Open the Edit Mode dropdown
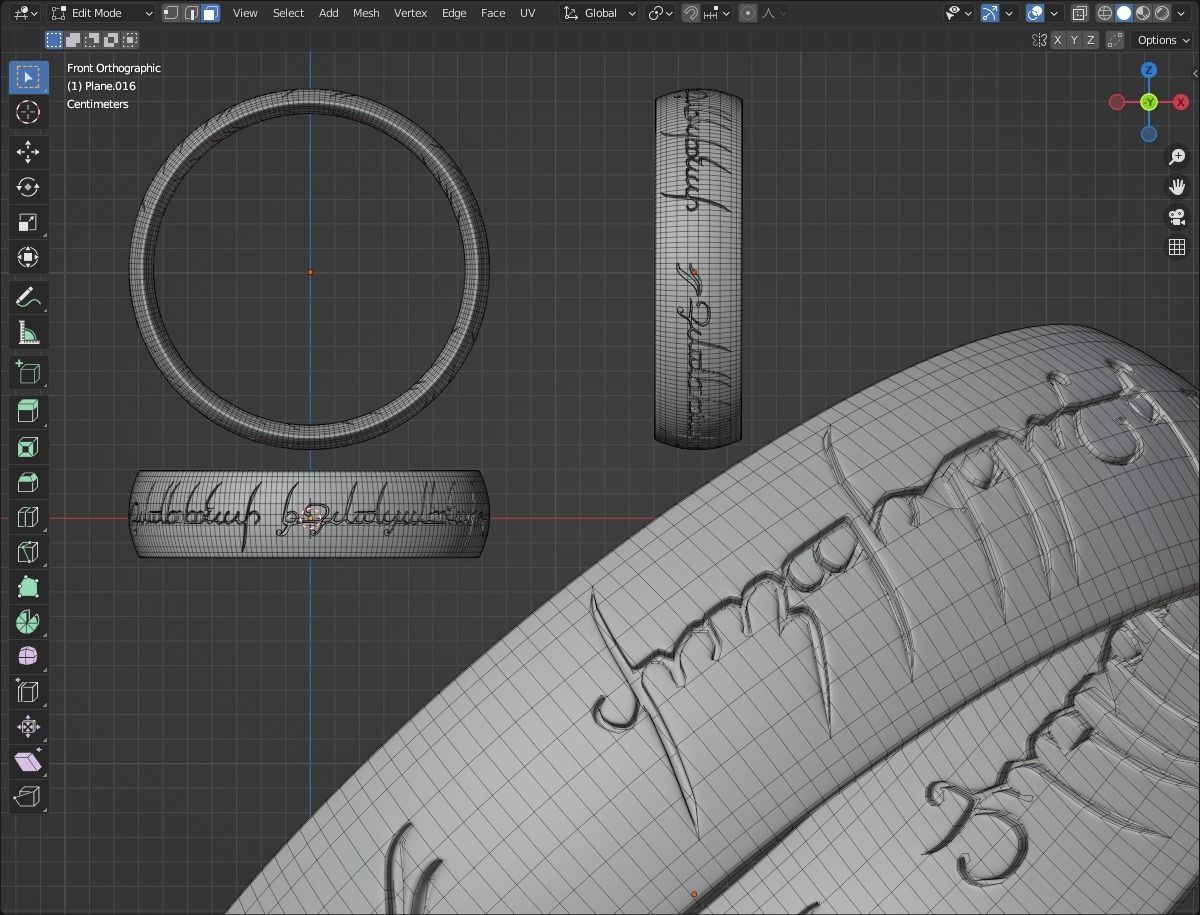1200x915 pixels. 101,13
